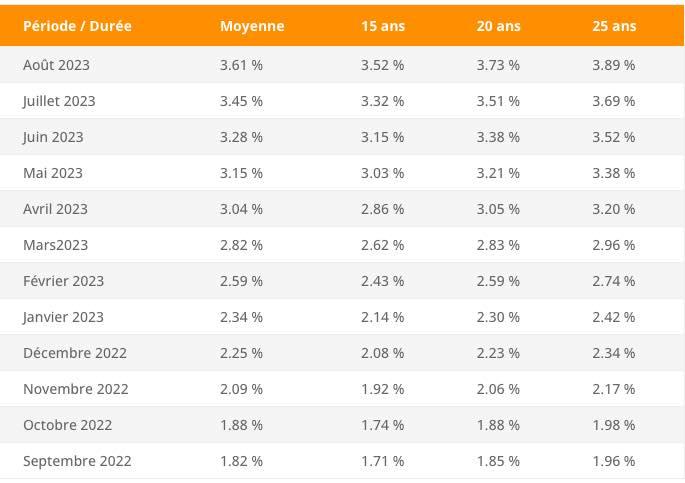Select the Moyenne column header

click(252, 26)
